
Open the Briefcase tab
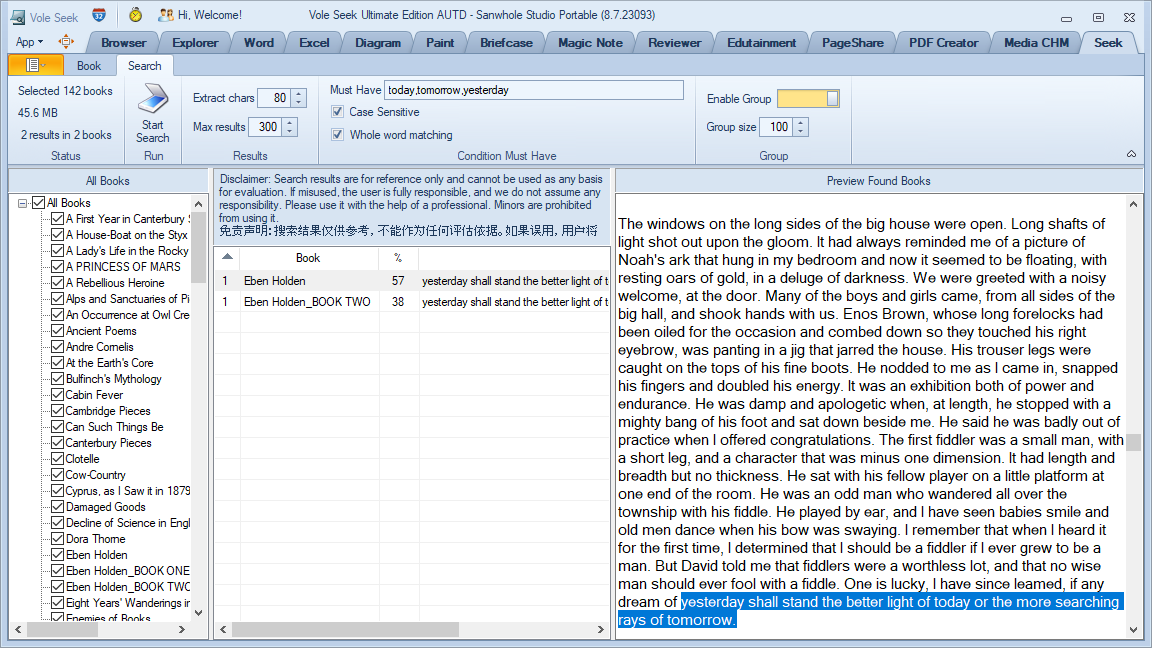pos(506,43)
